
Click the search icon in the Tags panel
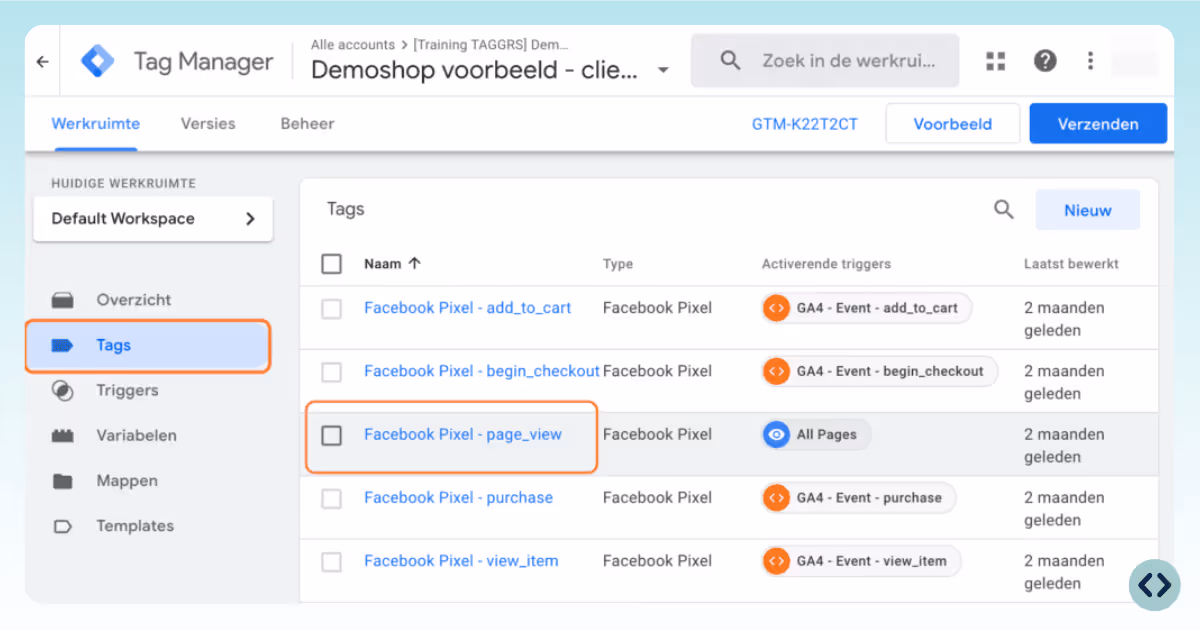click(x=1003, y=210)
